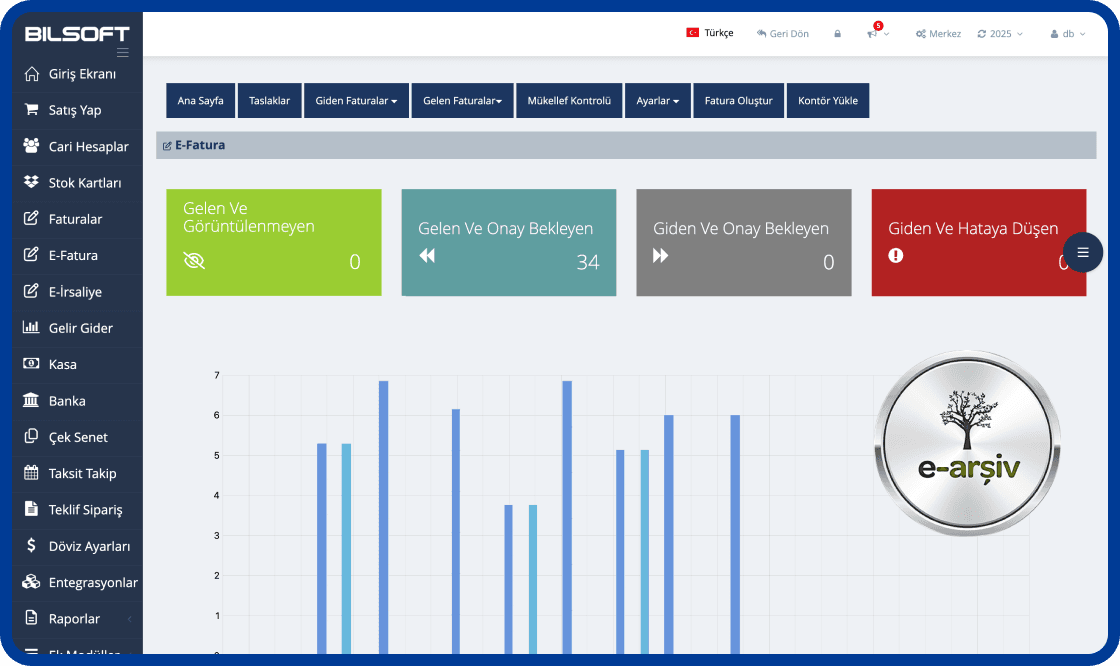
Task: Click the edit icon next to sidebar E-Fatura
Action: coord(31,254)
